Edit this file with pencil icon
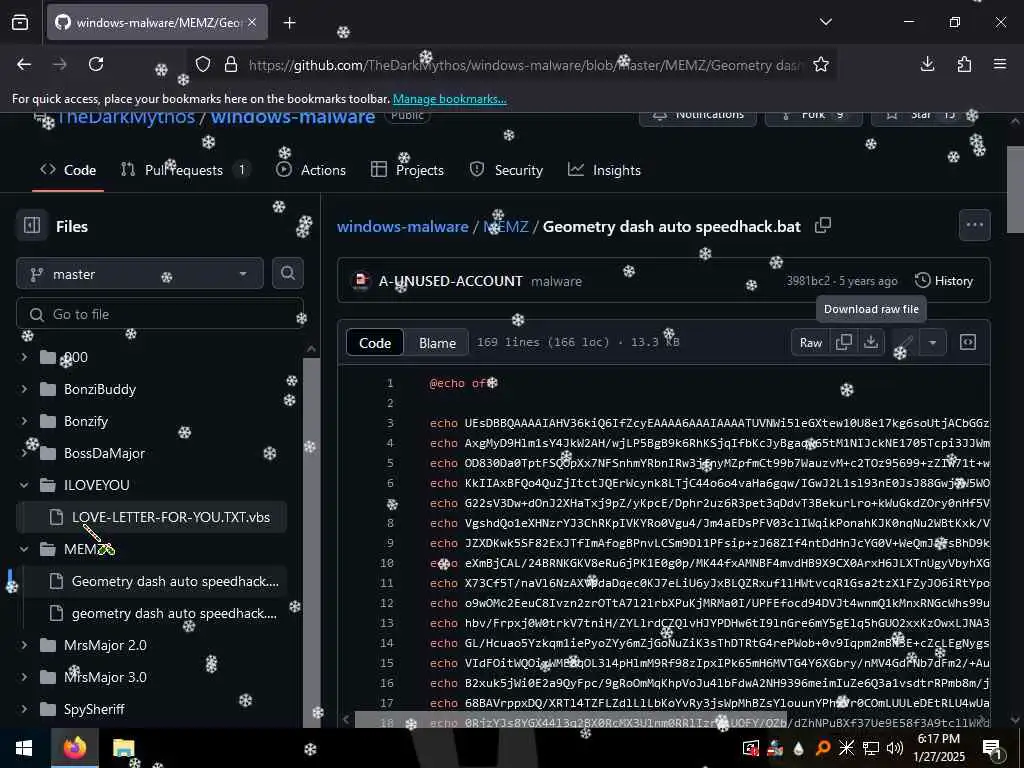 tap(904, 342)
